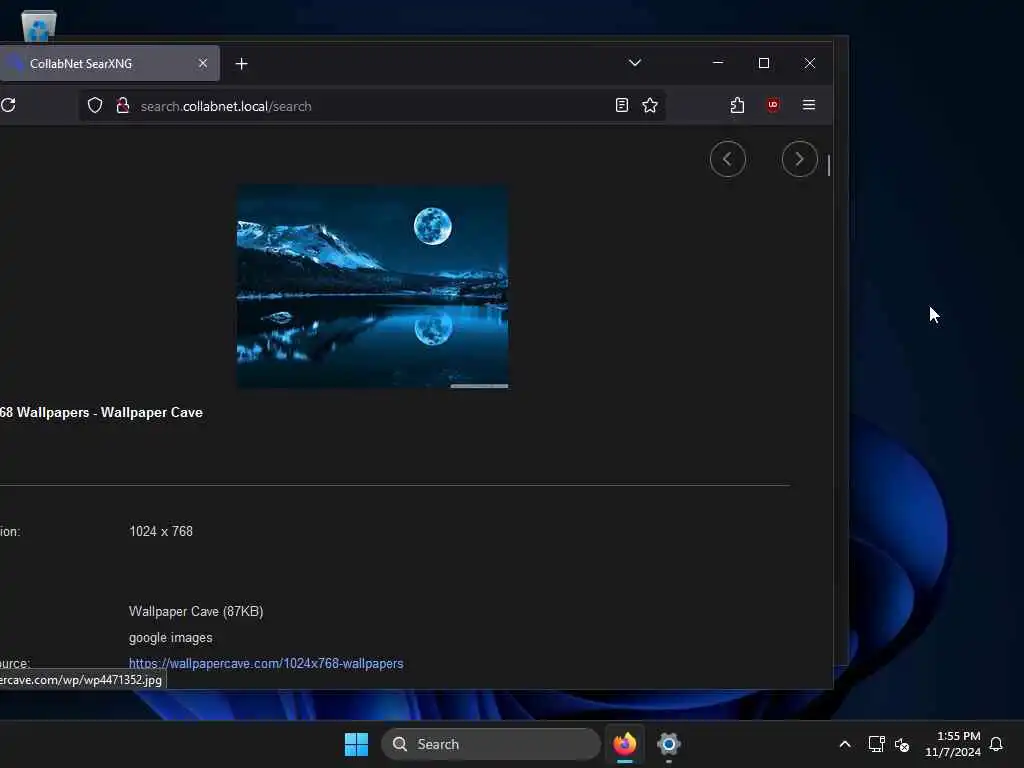Maximize the Firefox window
1024x768 pixels.
coord(763,63)
